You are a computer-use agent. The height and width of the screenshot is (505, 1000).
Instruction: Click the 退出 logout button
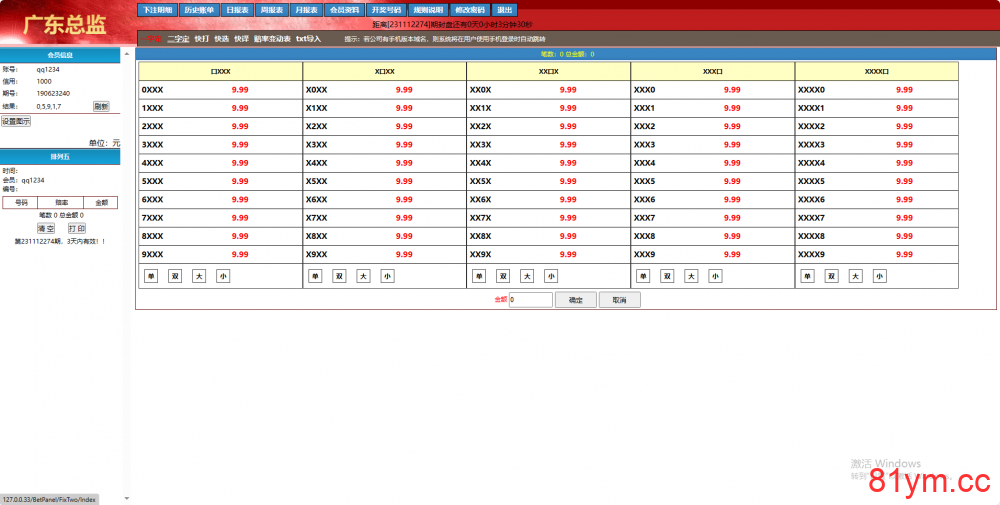[505, 9]
